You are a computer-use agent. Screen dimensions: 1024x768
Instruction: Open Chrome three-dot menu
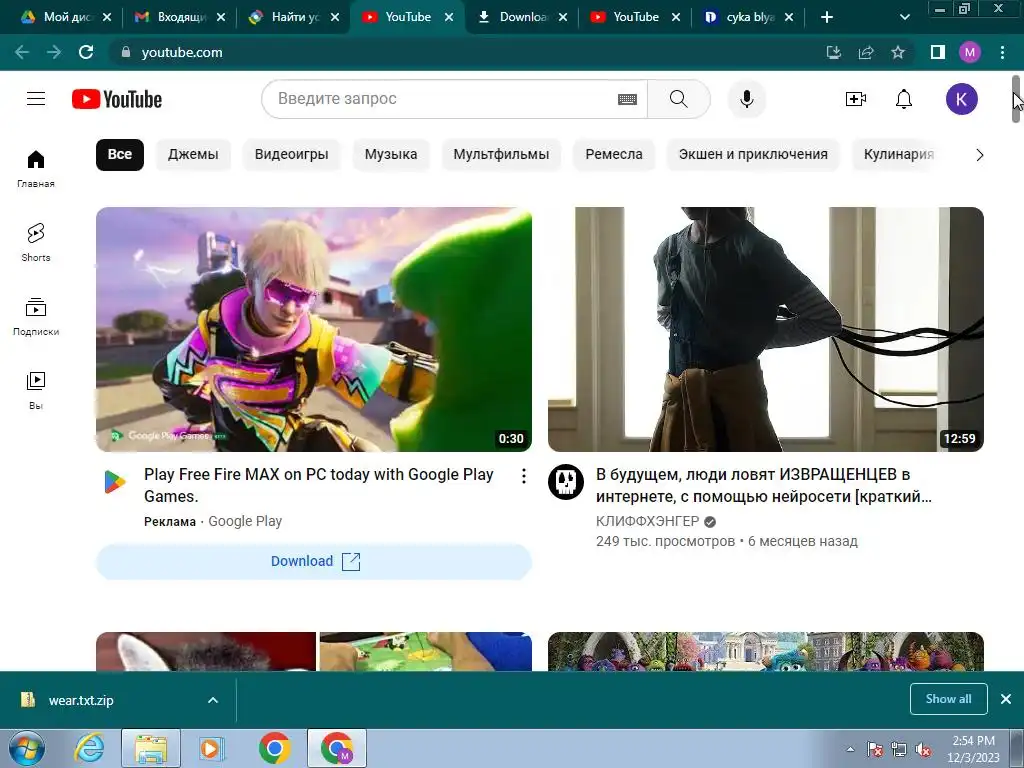[1002, 52]
